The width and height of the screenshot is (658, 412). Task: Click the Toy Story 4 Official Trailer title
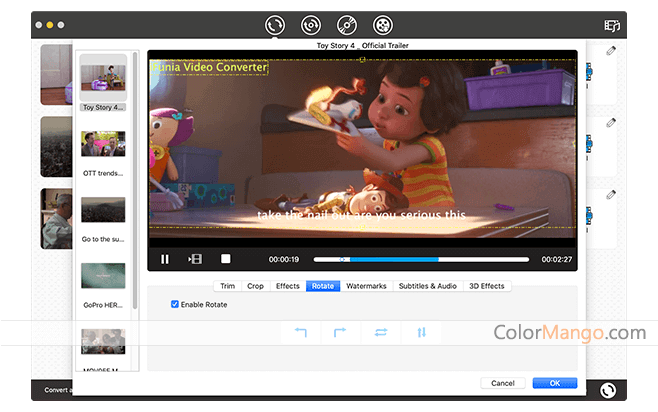coord(363,45)
